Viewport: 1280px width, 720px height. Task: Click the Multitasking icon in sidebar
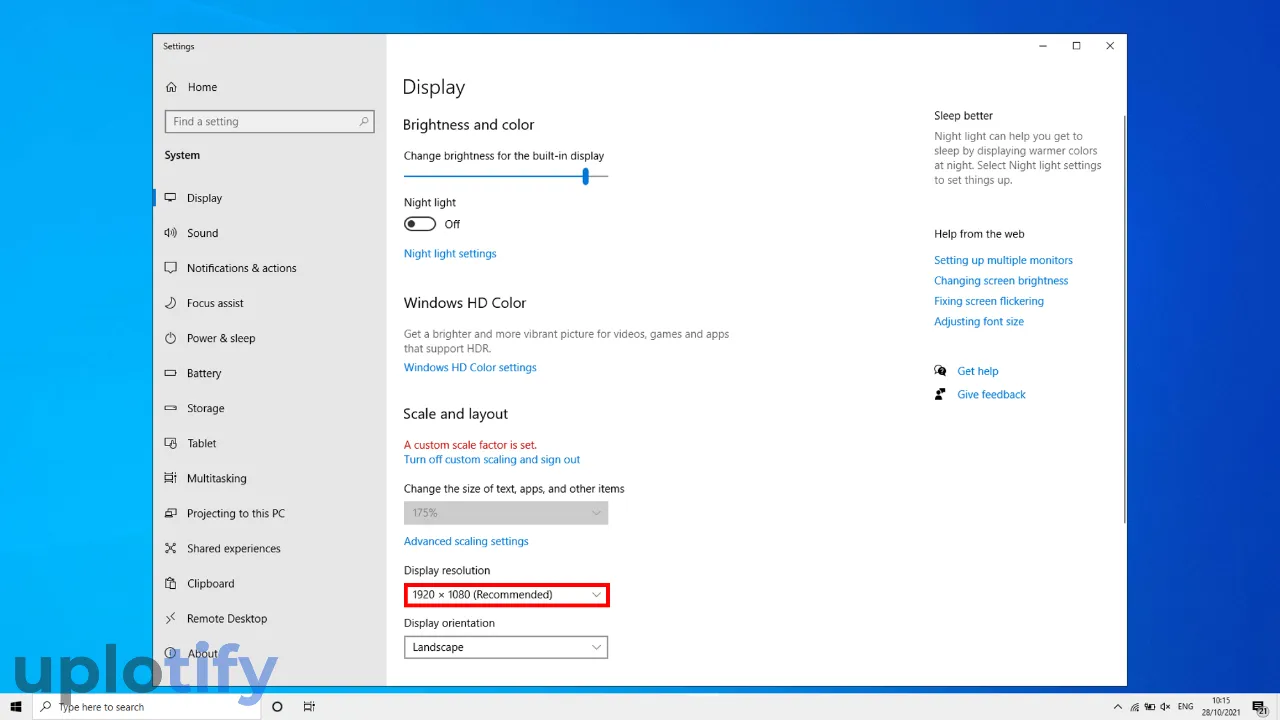(170, 478)
